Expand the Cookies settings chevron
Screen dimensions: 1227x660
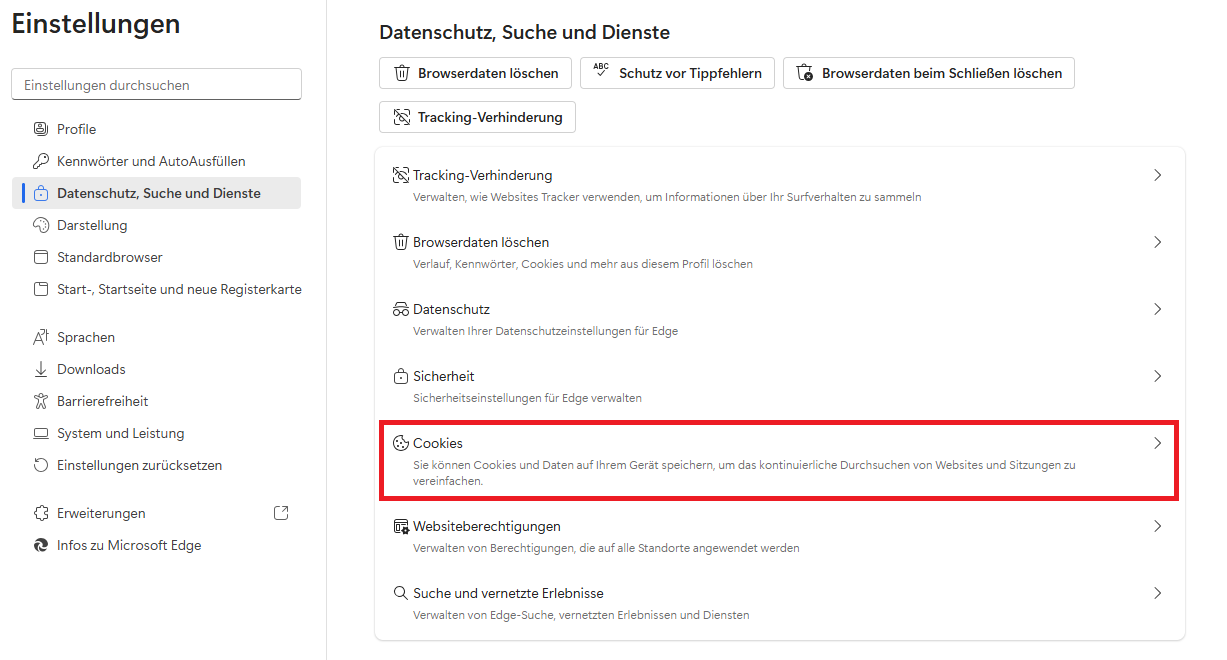1157,443
